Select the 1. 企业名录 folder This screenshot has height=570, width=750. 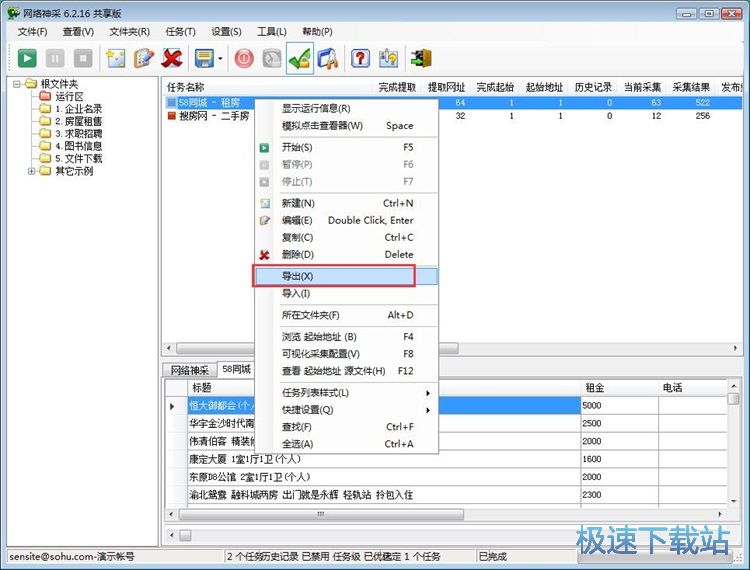(78, 109)
